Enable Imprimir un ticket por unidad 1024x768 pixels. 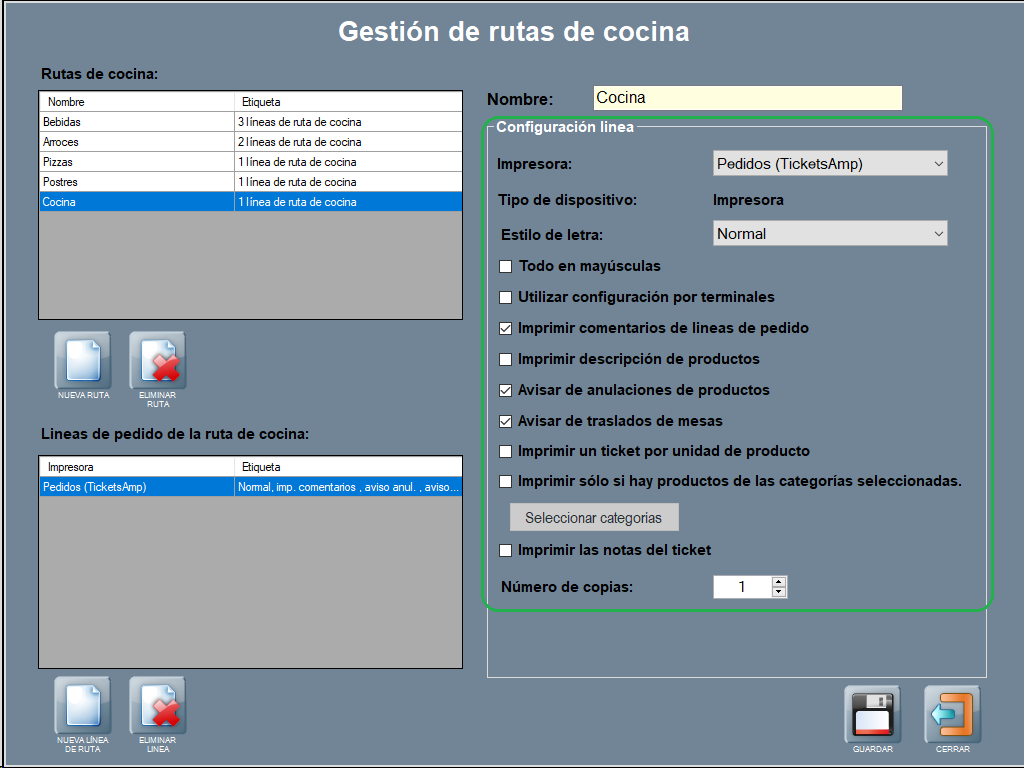pos(506,451)
